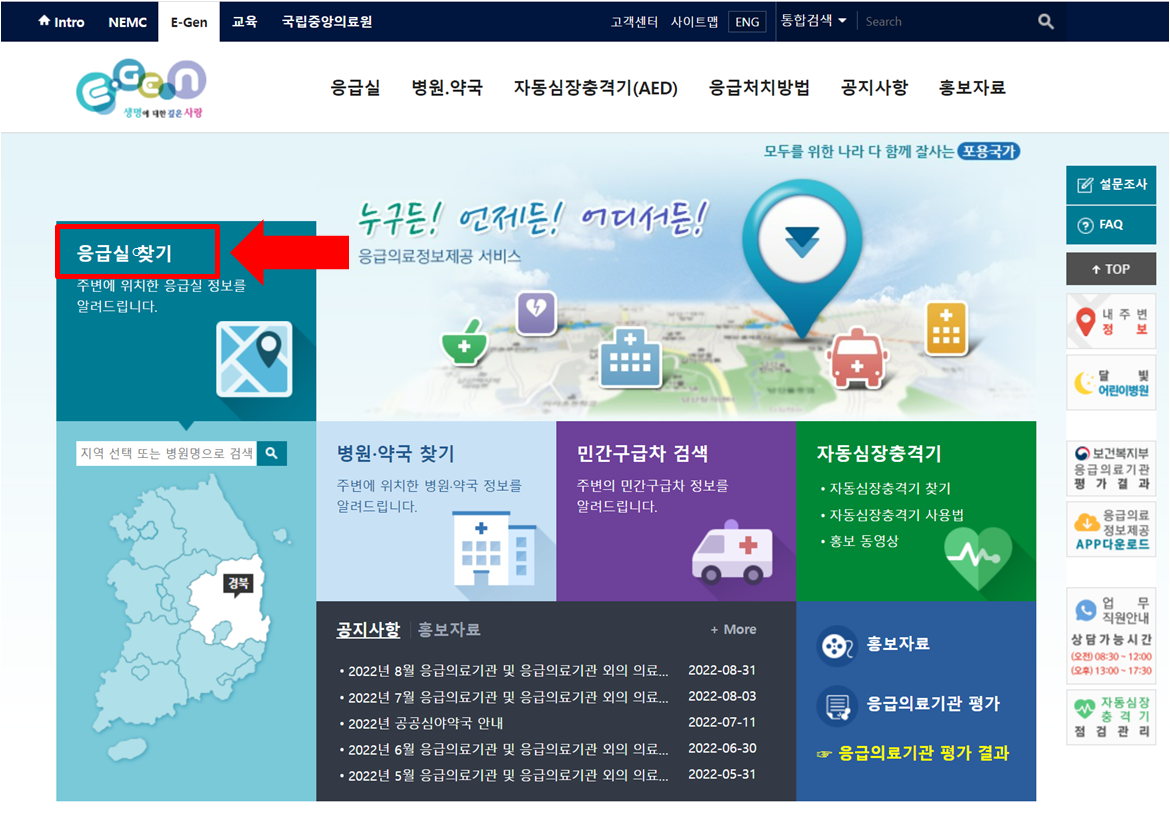Open the 2022년 6월 응급의료기관 notice
Viewport: 1170px width, 813px height.
pyautogui.click(x=507, y=749)
